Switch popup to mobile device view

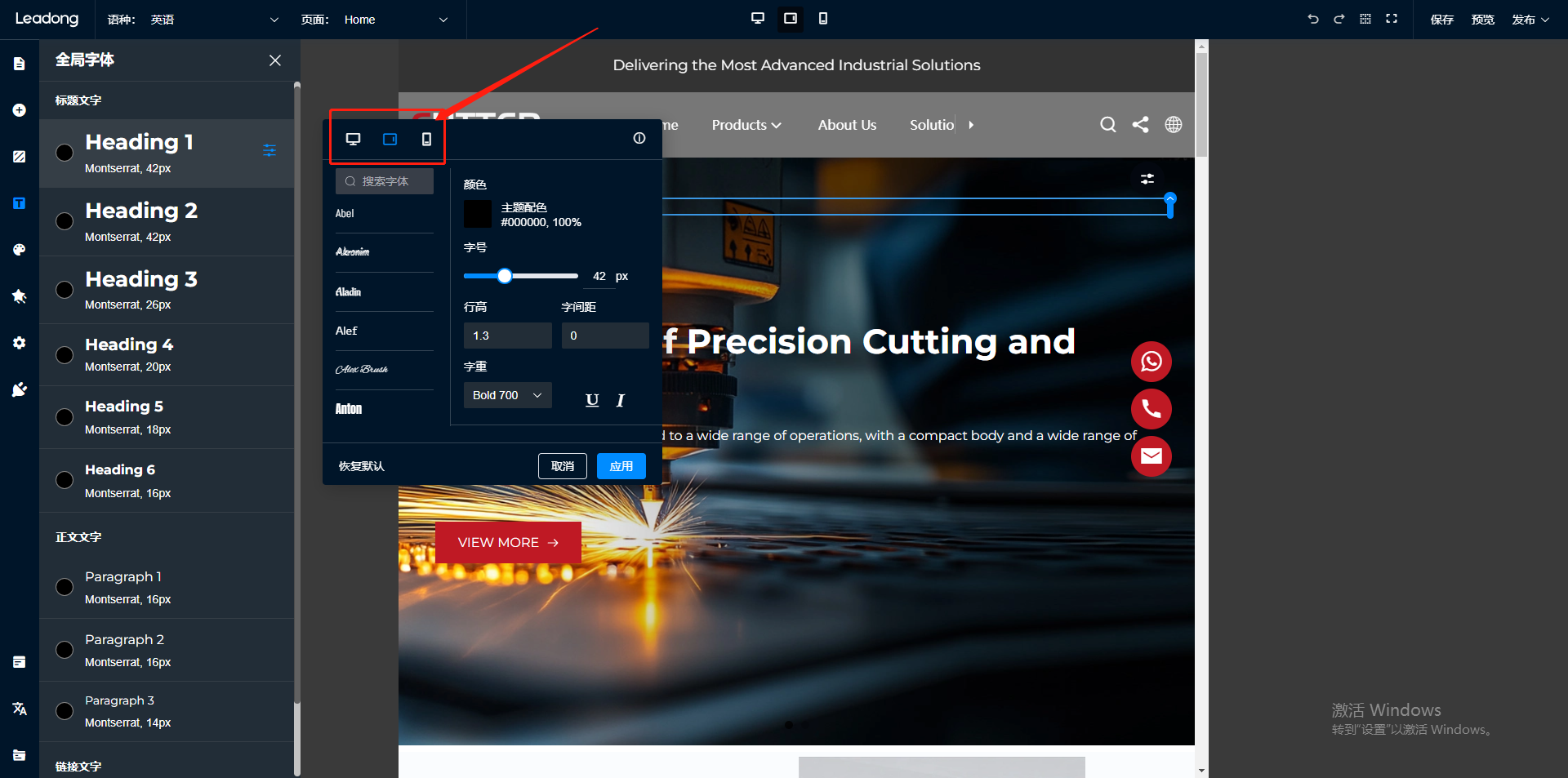(x=426, y=140)
